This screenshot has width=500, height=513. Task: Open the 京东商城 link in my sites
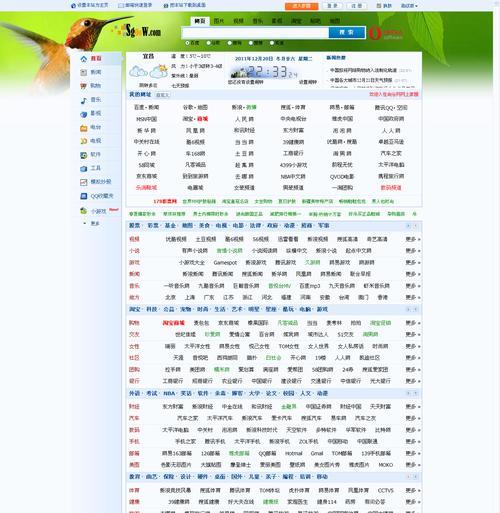(146, 176)
